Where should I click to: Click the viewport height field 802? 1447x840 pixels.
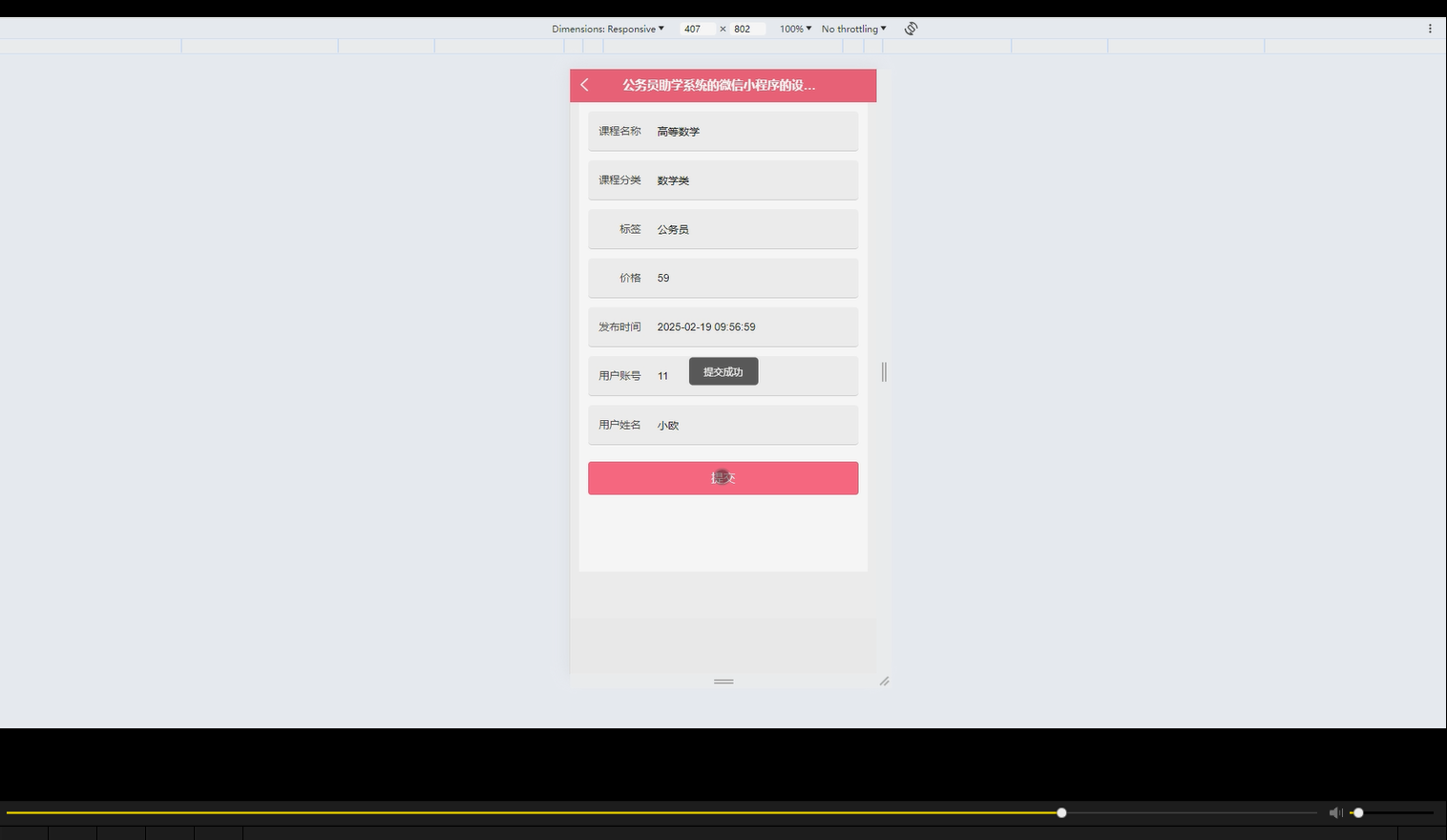pyautogui.click(x=746, y=29)
